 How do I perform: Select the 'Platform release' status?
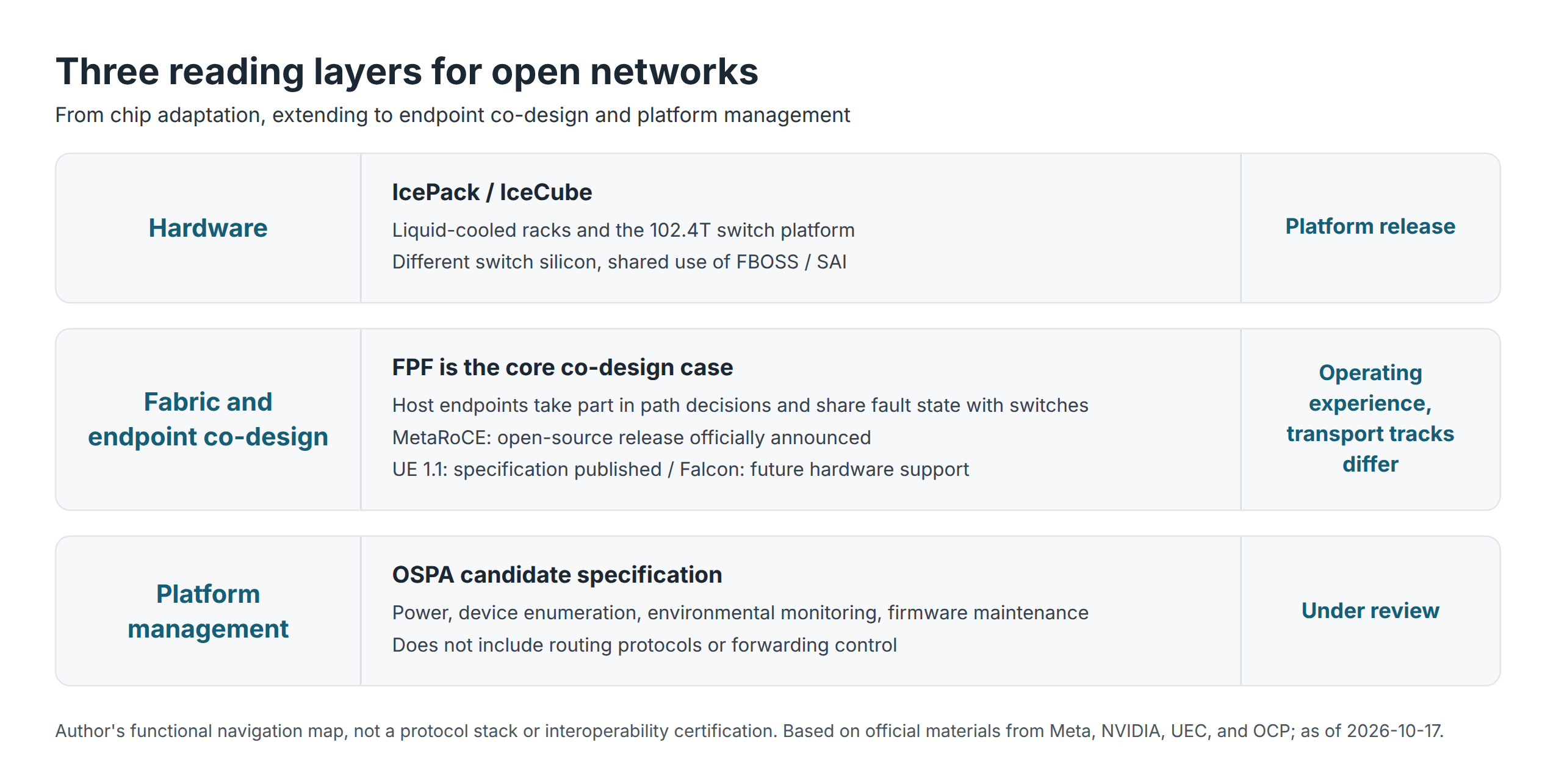1370,226
